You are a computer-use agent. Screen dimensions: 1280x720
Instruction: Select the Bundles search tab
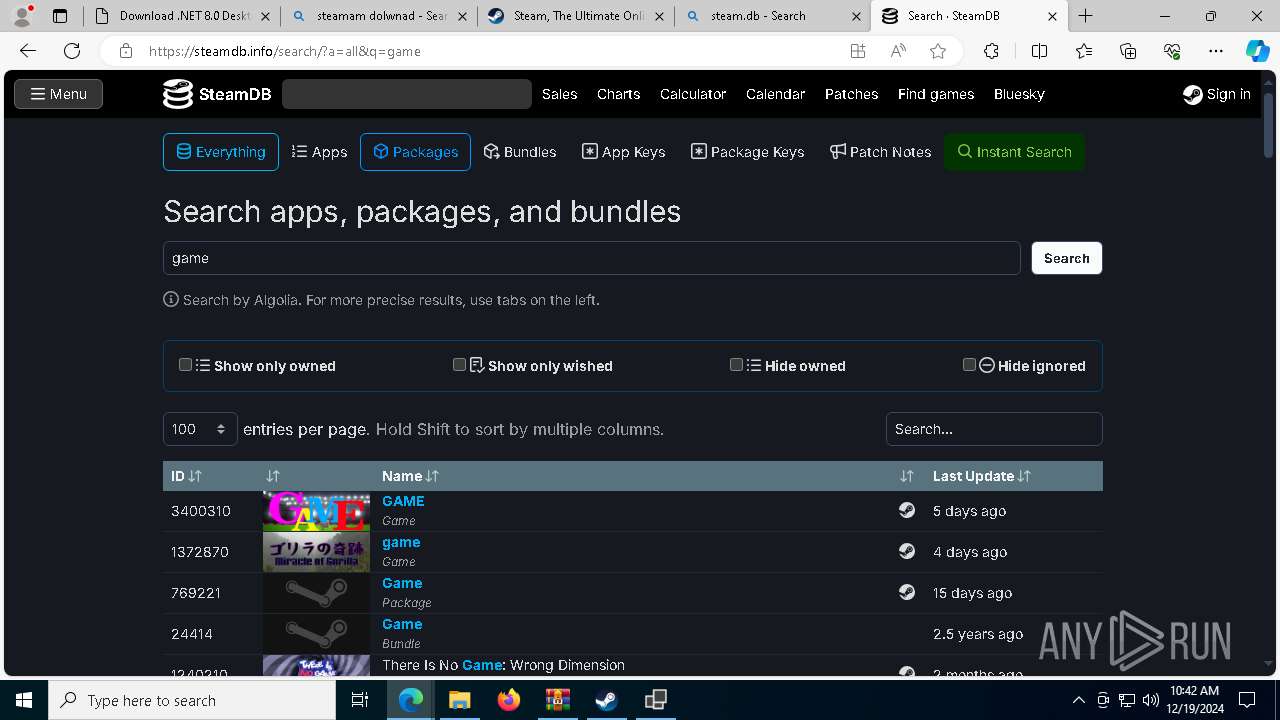520,152
